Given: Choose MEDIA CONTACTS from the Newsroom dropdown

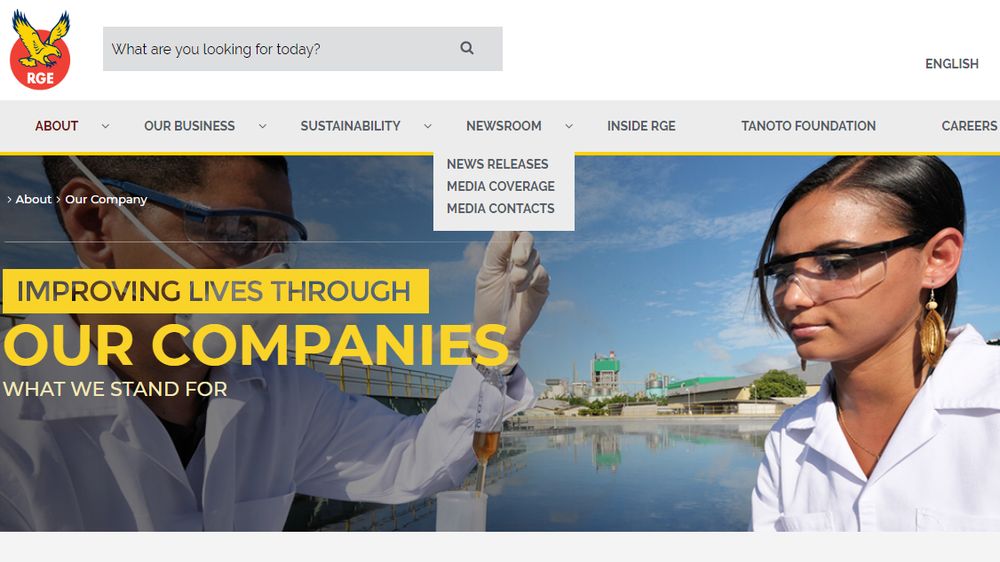Looking at the screenshot, I should (x=501, y=209).
